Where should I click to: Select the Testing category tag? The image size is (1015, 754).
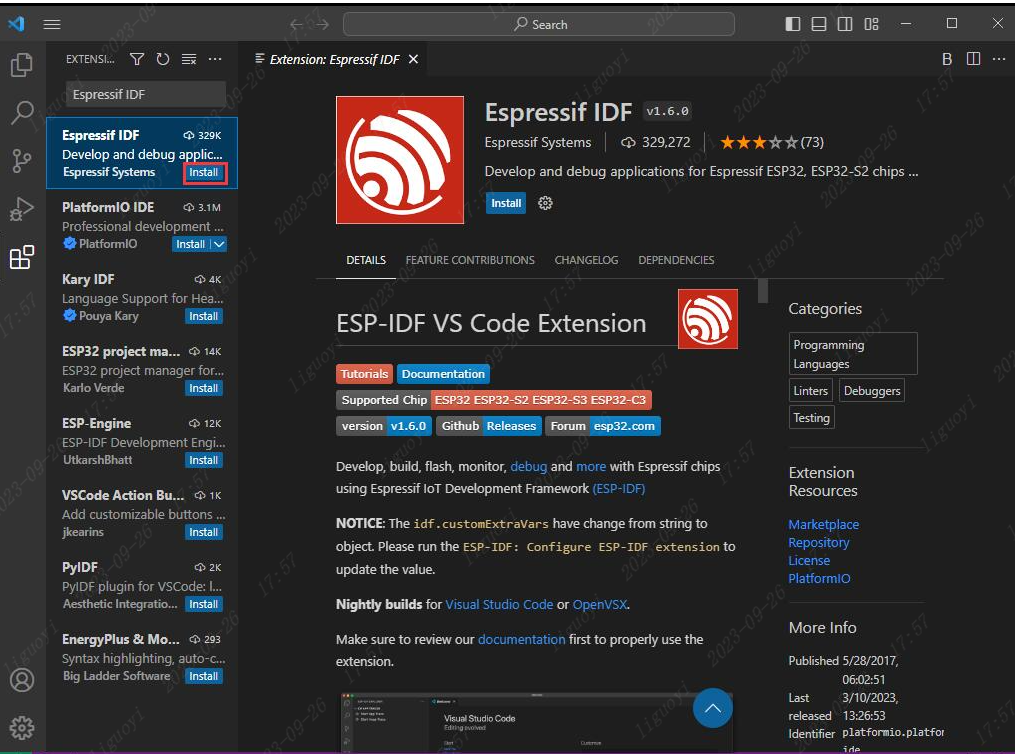coord(812,418)
